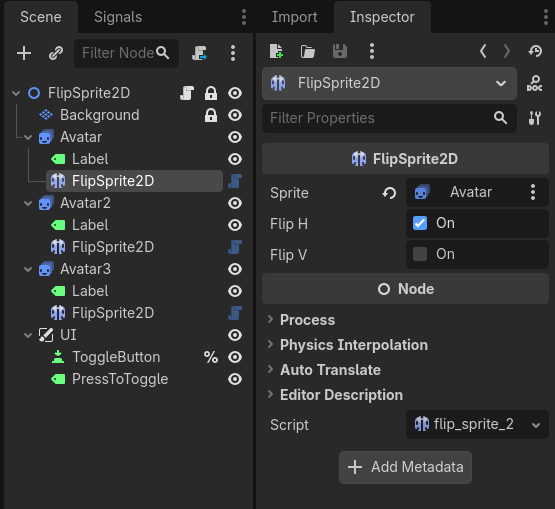Focus the Filter Properties search field
The image size is (555, 509).
click(389, 118)
